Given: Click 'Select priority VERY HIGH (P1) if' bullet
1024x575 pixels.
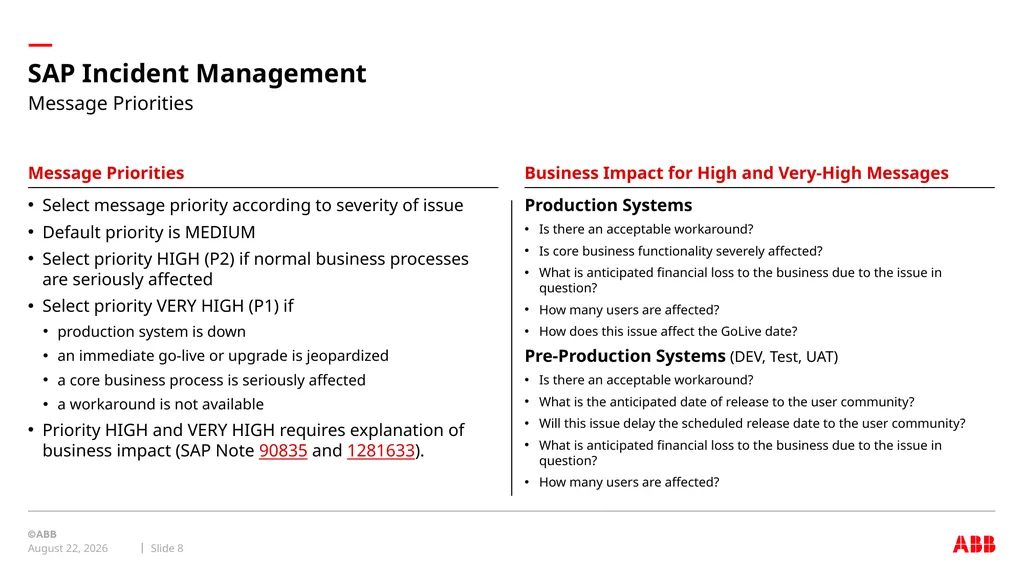Looking at the screenshot, I should click(168, 306).
